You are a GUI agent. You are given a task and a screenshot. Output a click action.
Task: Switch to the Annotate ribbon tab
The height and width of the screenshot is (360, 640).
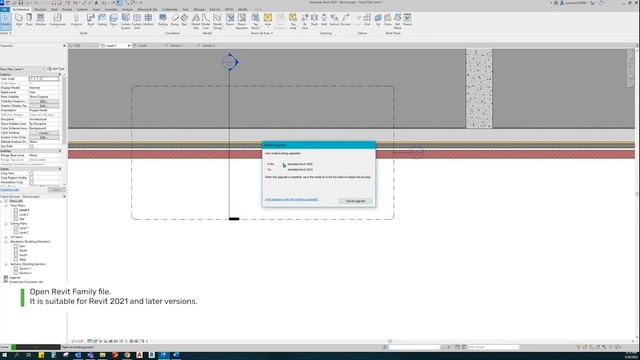[111, 9]
